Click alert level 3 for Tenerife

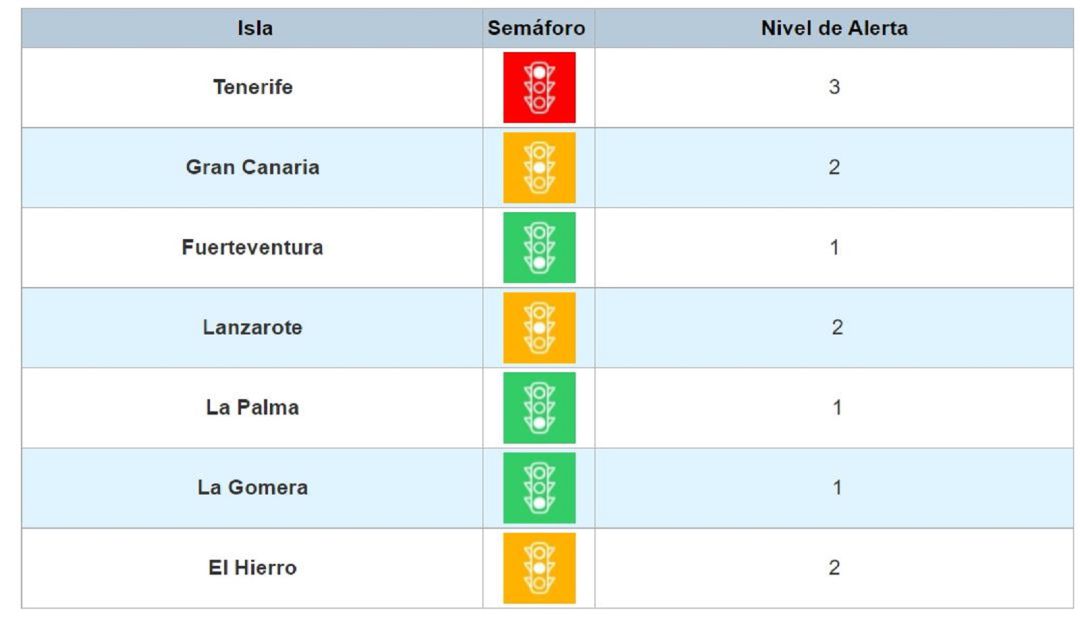click(x=834, y=87)
